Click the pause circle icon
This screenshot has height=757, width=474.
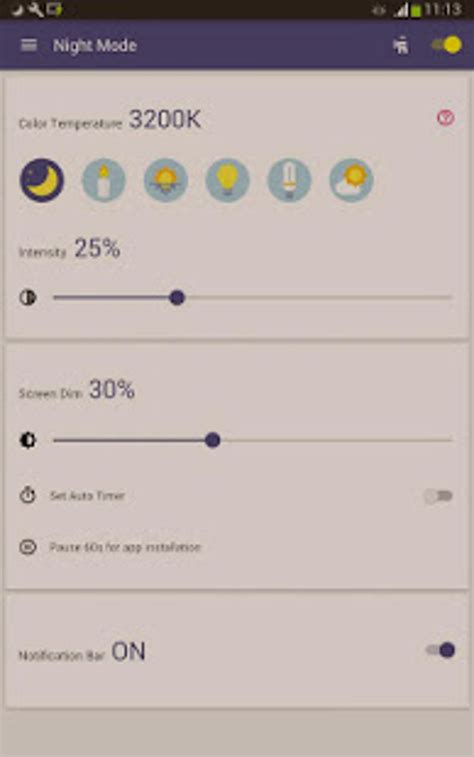[x=28, y=547]
